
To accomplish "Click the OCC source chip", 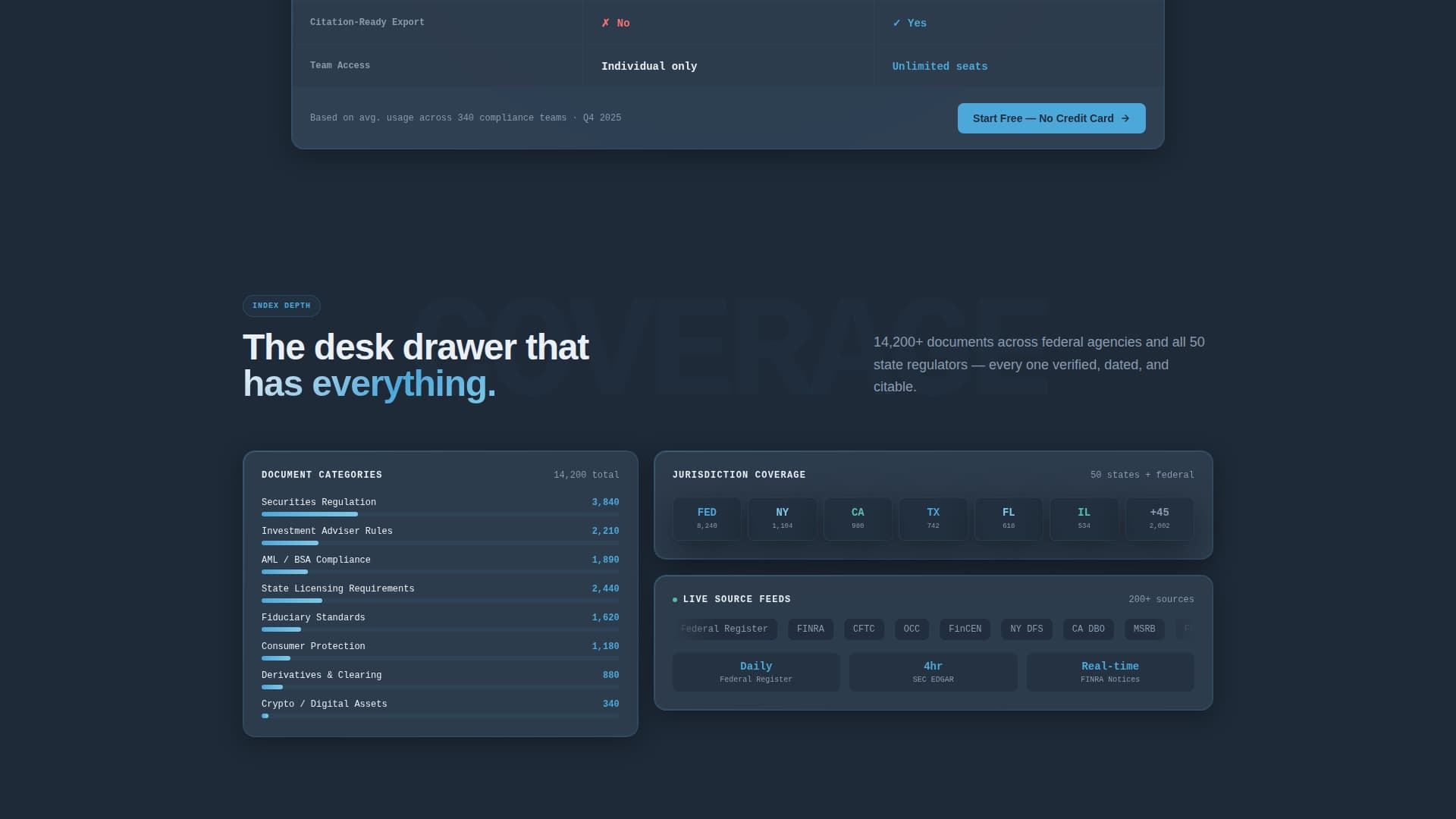I will tap(912, 629).
